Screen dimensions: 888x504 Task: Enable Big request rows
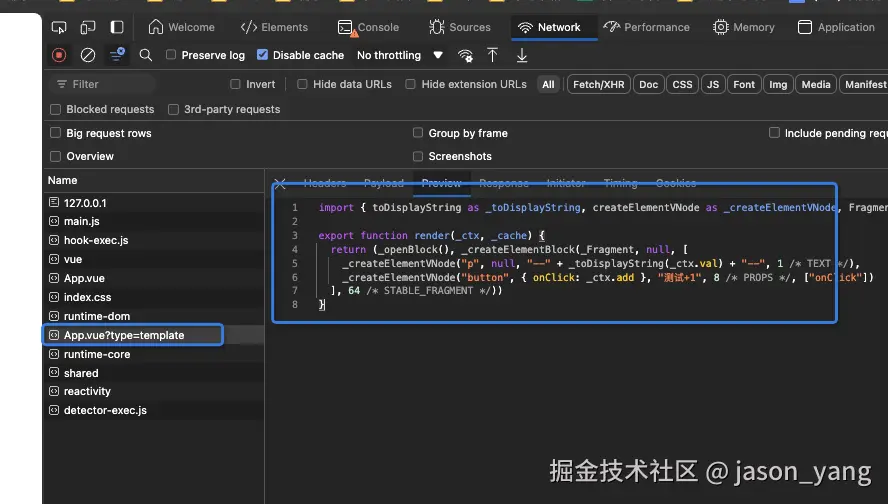coord(56,133)
